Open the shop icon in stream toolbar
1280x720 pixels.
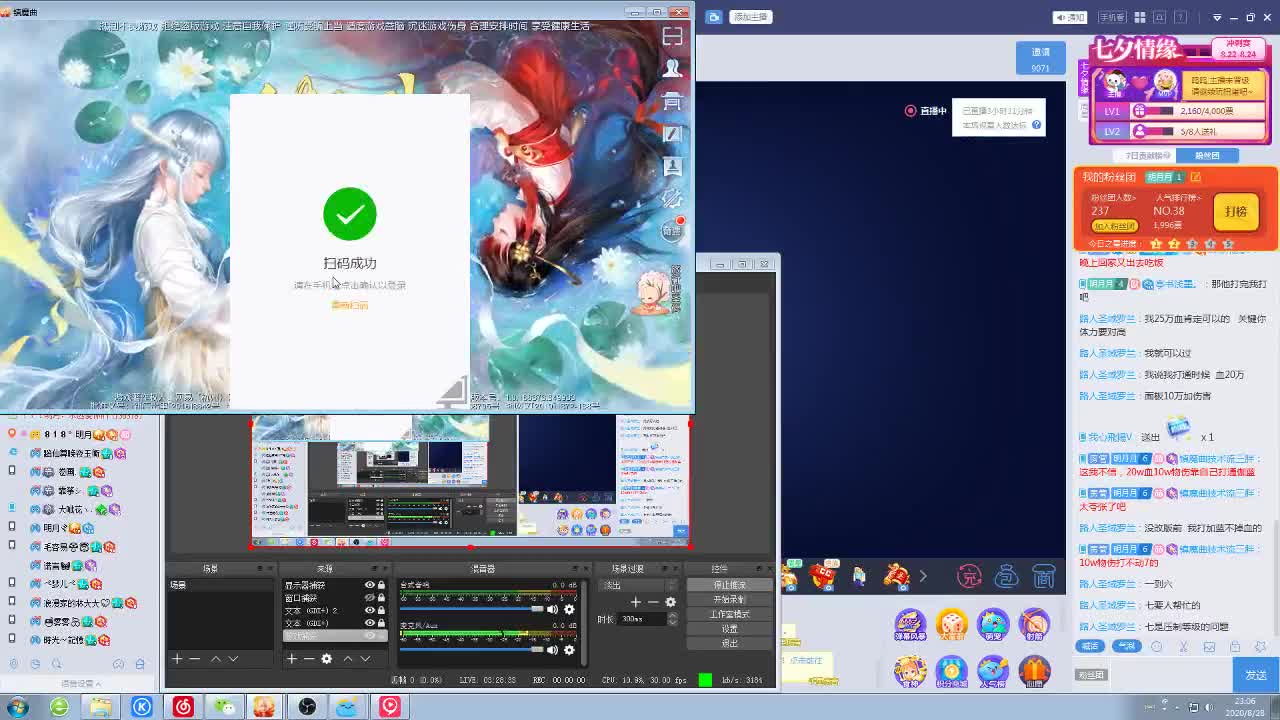(x=1044, y=576)
